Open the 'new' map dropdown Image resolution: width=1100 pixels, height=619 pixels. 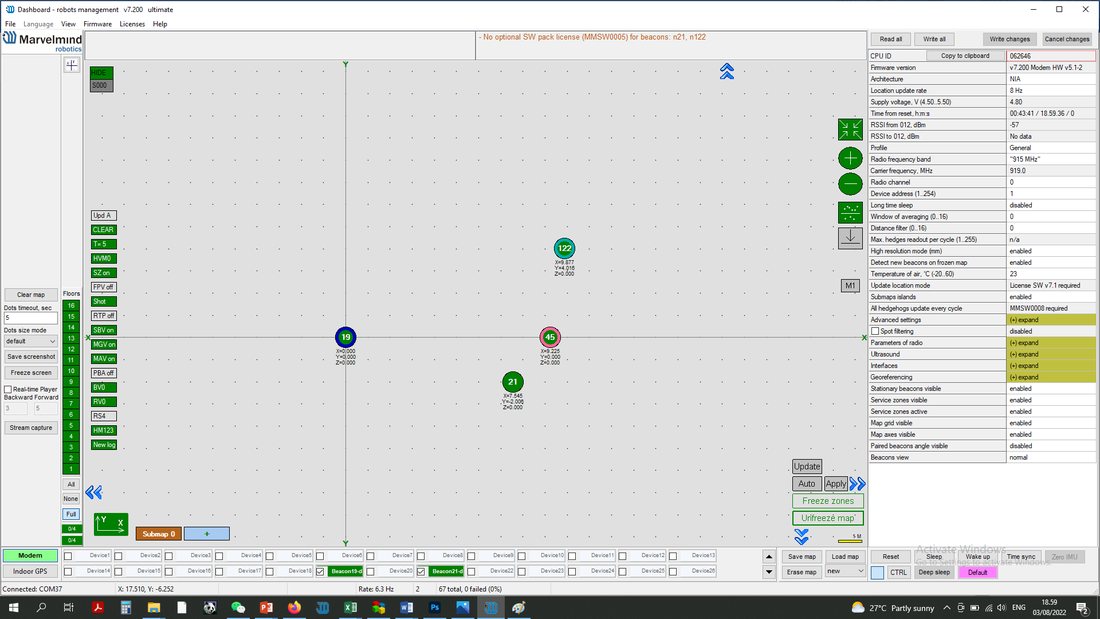click(x=845, y=571)
